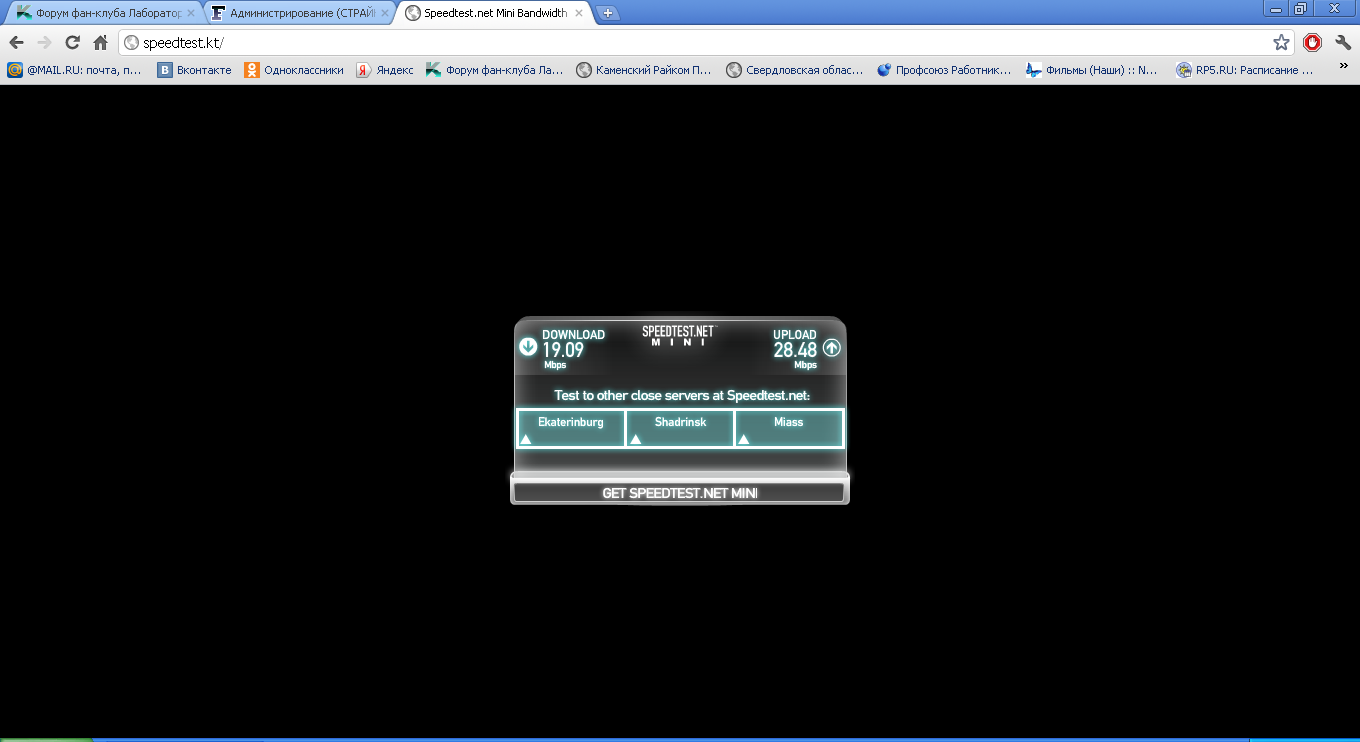Image resolution: width=1360 pixels, height=742 pixels.
Task: Click the DOWNLOAD label
Action: [x=573, y=335]
